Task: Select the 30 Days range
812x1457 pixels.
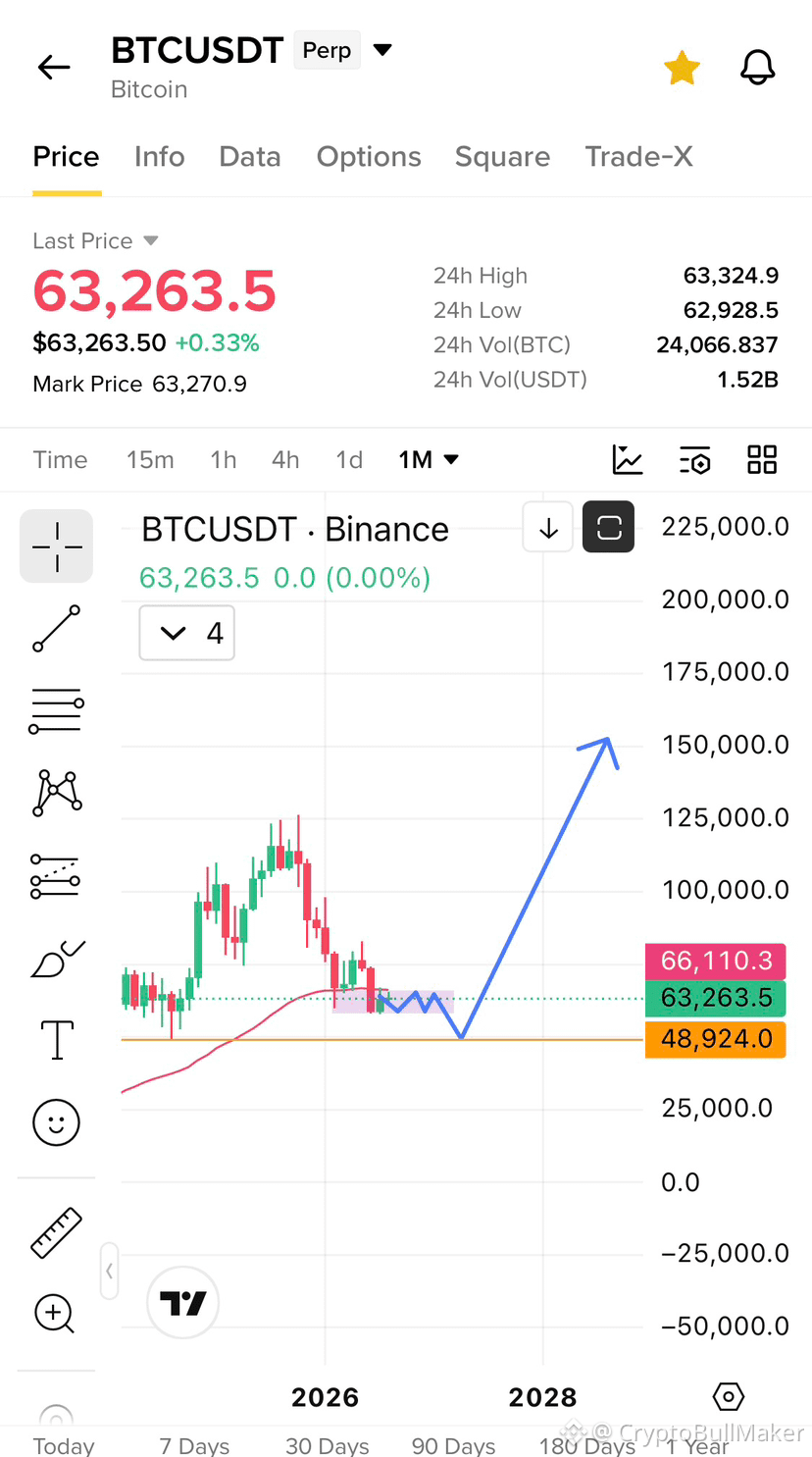Action: click(328, 1445)
